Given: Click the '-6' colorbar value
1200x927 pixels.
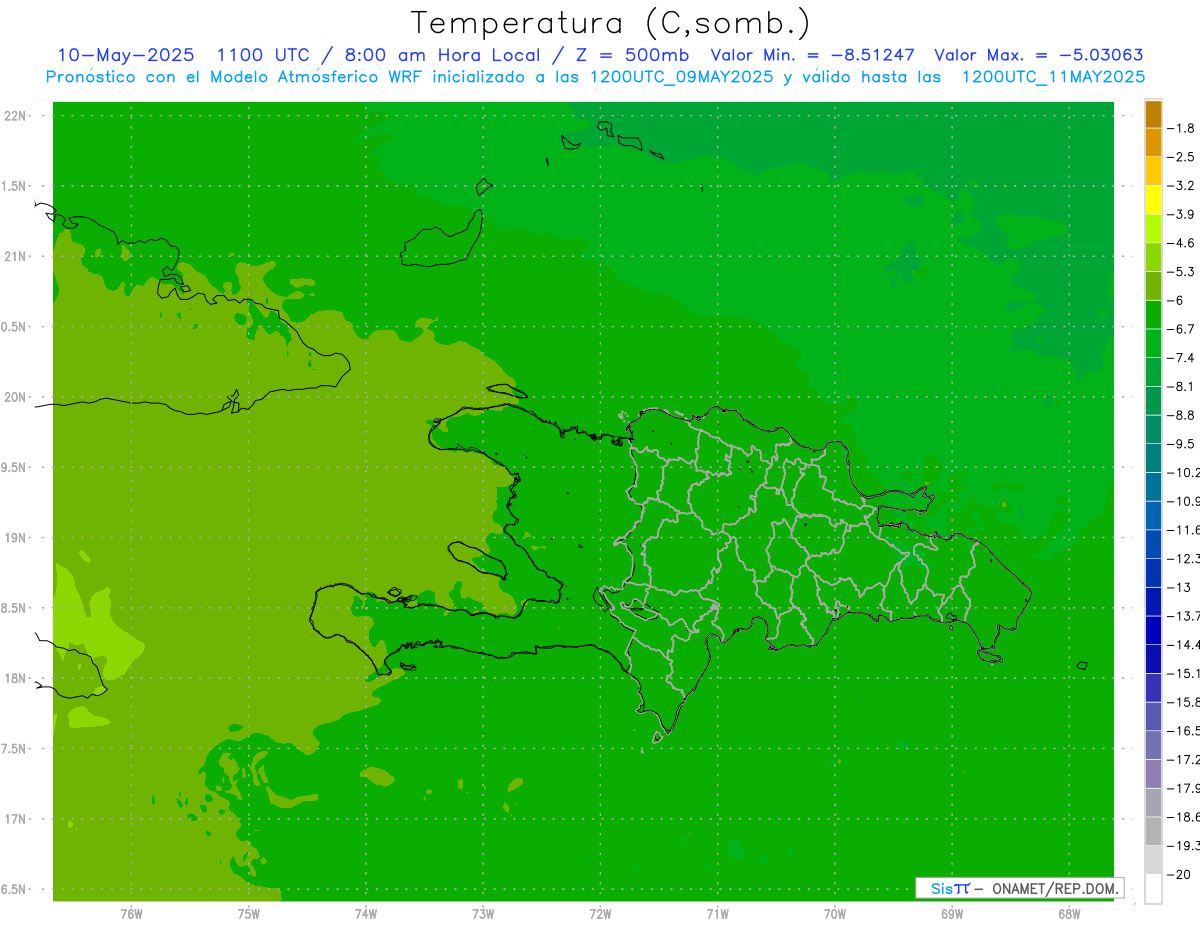Looking at the screenshot, I should pyautogui.click(x=1178, y=300).
